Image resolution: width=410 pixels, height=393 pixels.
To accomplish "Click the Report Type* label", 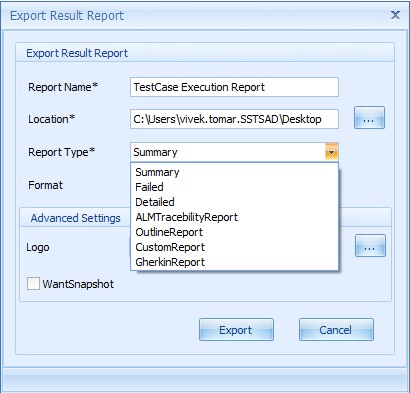I will click(62, 152).
